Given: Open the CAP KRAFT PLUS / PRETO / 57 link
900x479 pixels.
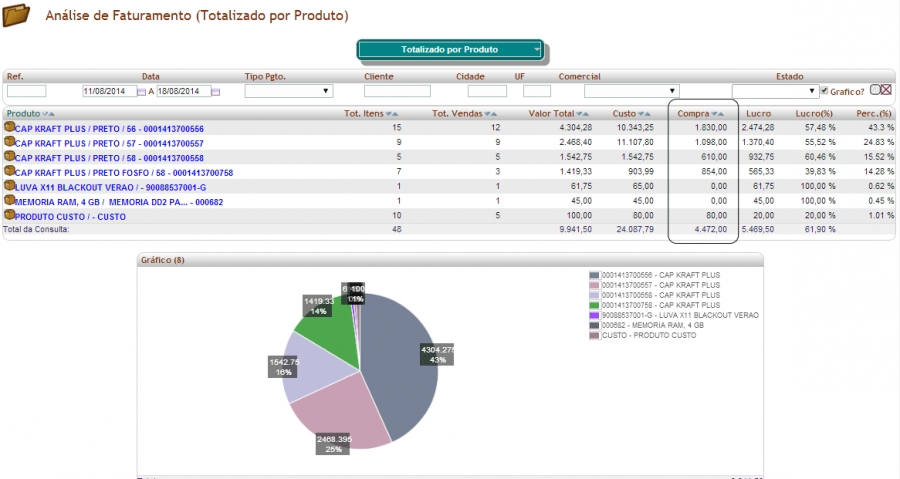Looking at the screenshot, I should pyautogui.click(x=109, y=143).
